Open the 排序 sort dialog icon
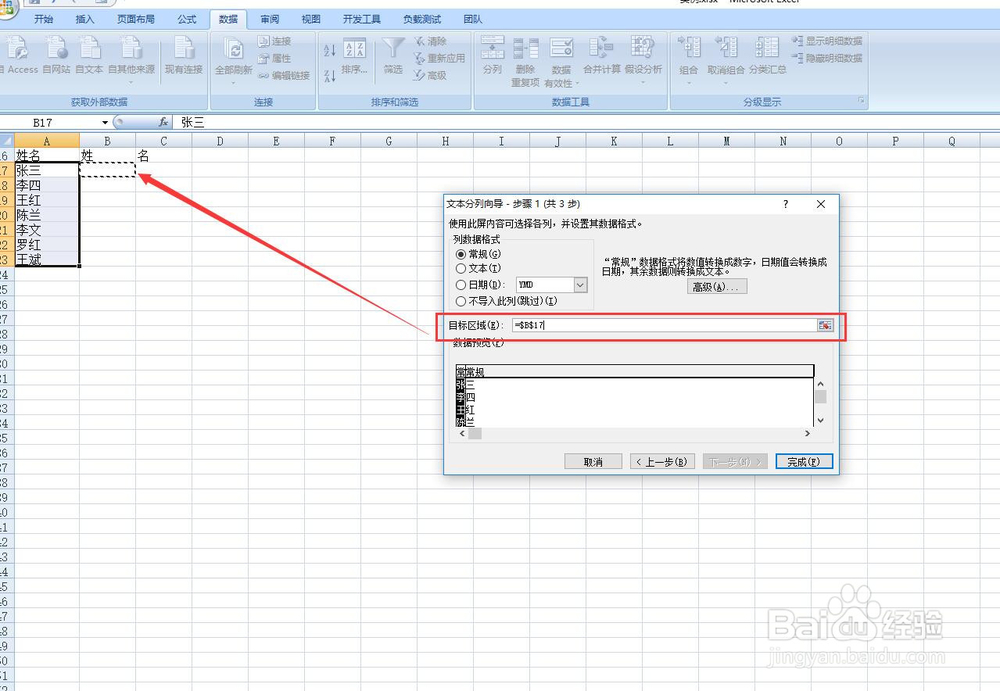Screen dimensions: 1000x691 (x=355, y=56)
